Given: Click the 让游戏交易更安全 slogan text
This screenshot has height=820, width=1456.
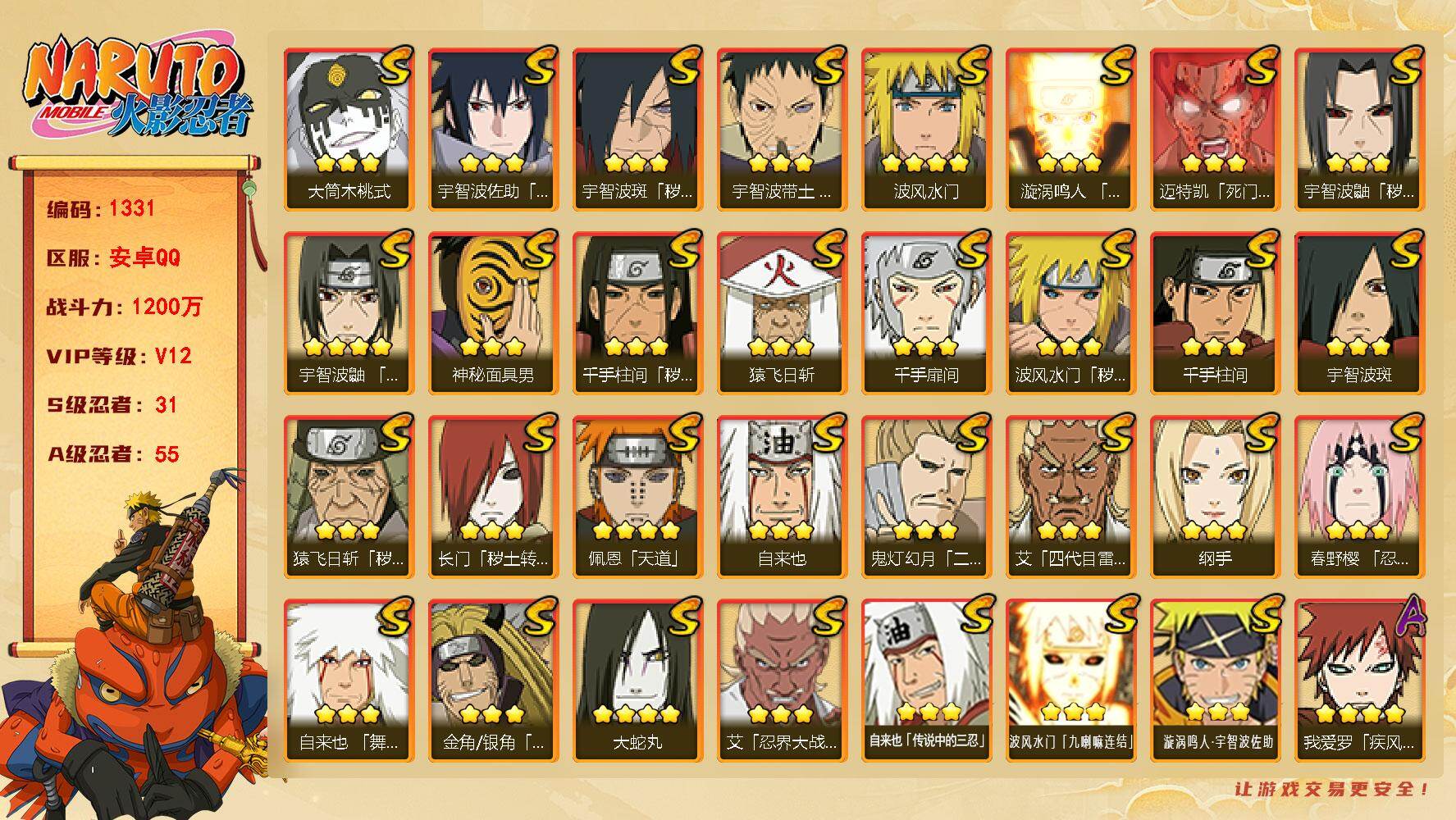Looking at the screenshot, I should [1333, 789].
